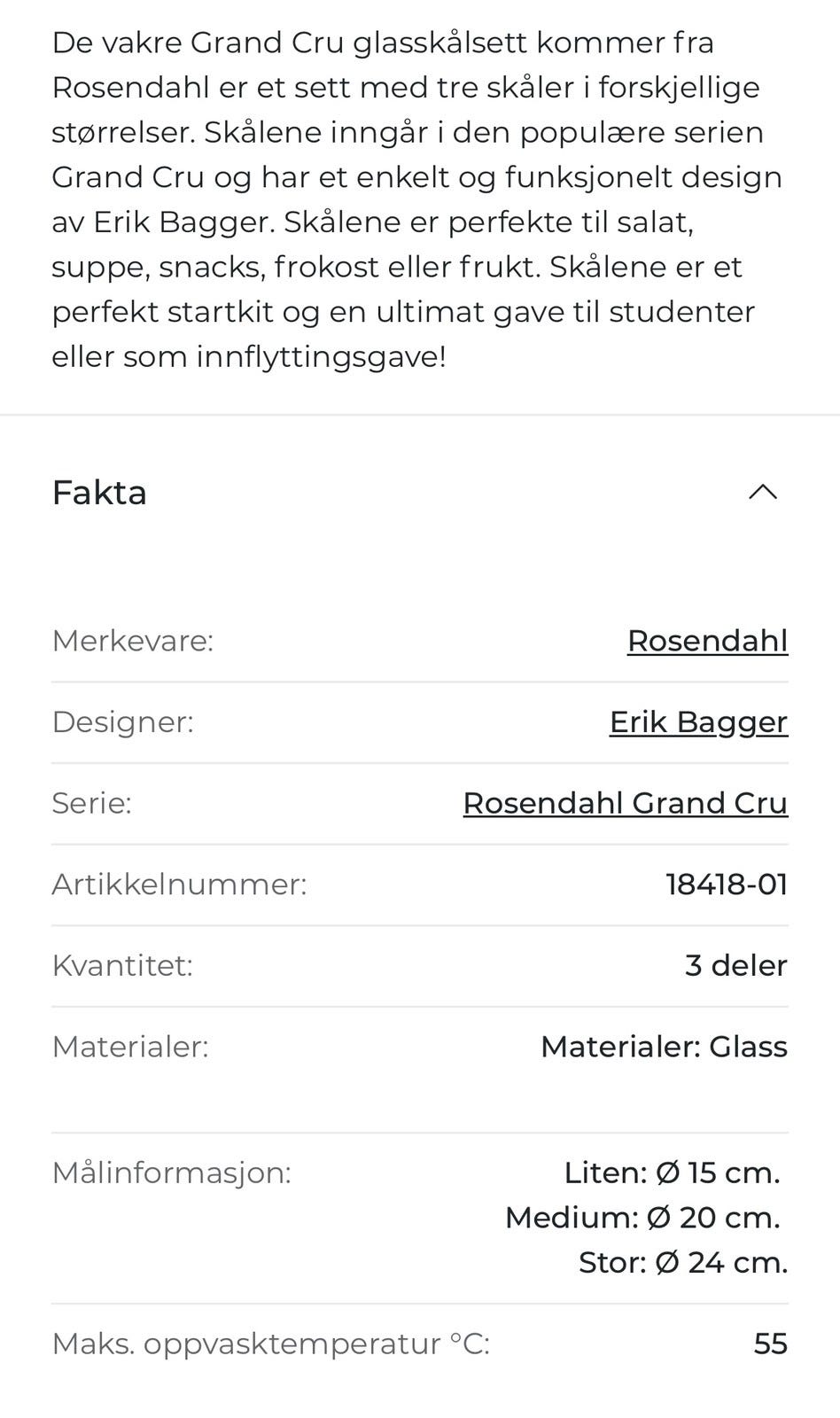Click the 'Liten: Ø 15 cm.' measurement
Image resolution: width=840 pixels, height=1418 pixels.
(672, 1173)
